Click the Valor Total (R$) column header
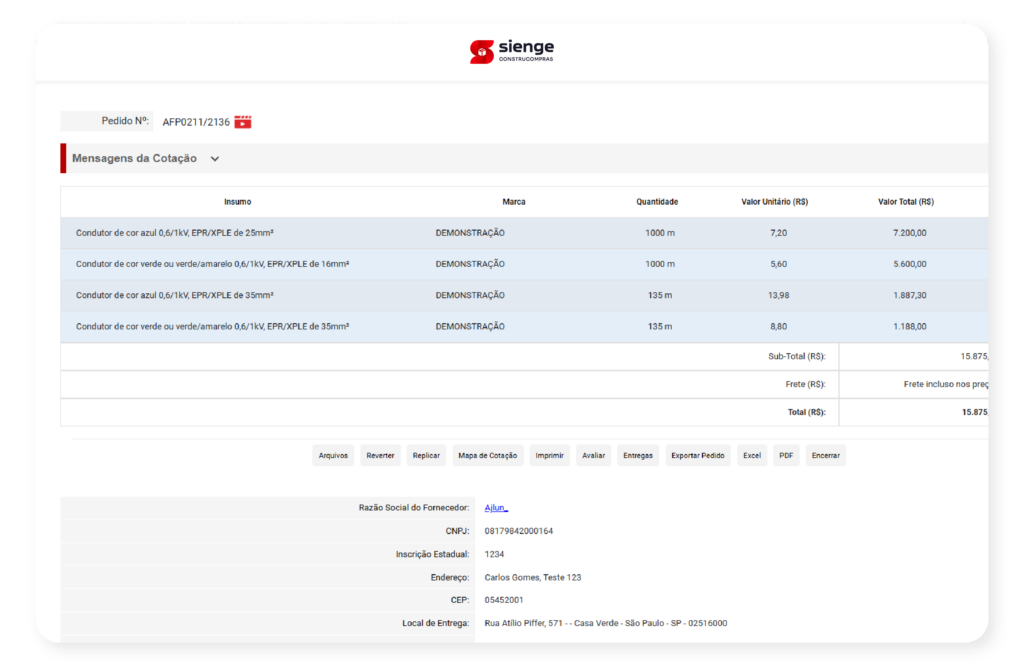 click(906, 202)
